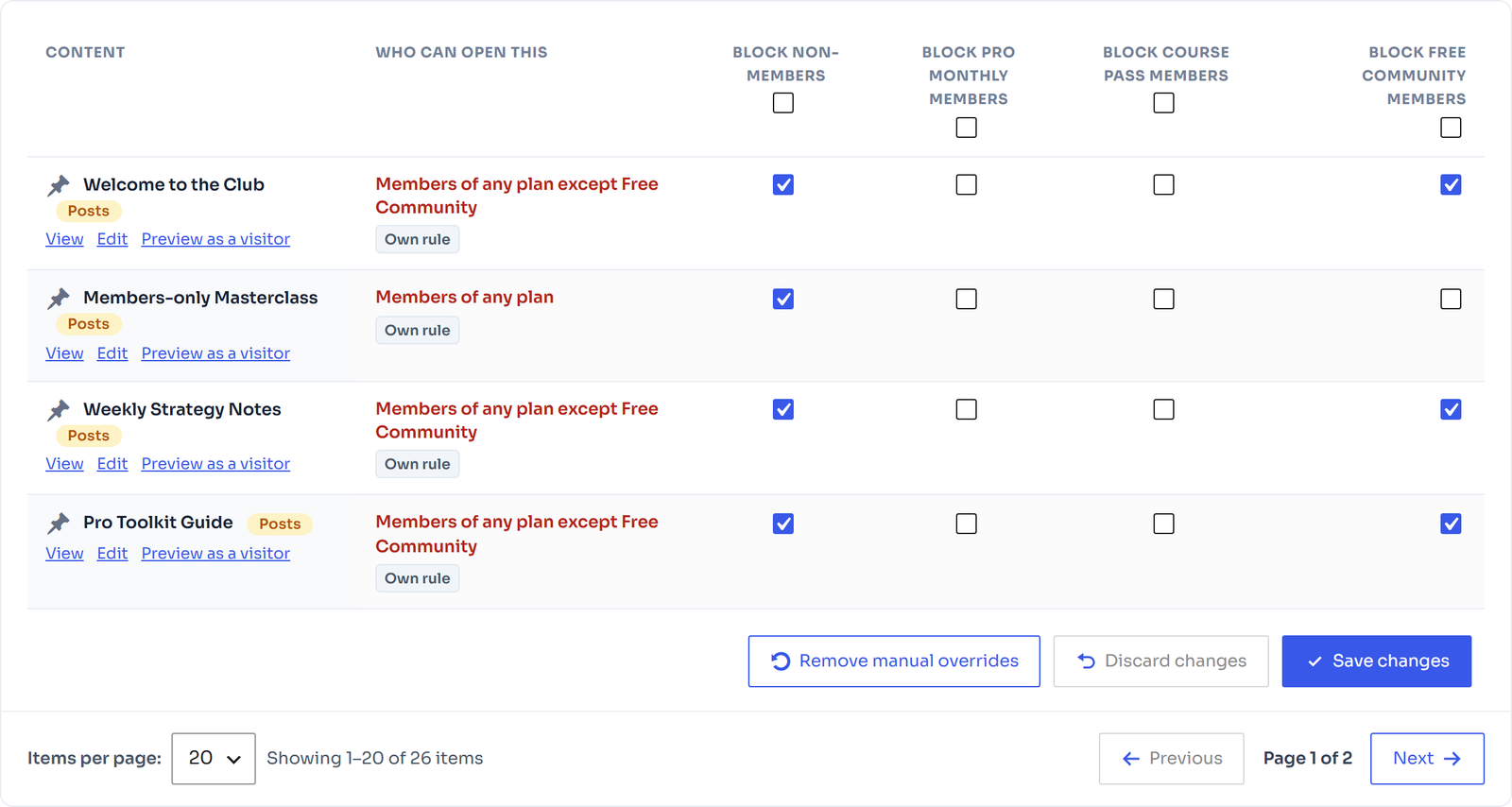The width and height of the screenshot is (1512, 807).
Task: Open the Items per page dropdown
Action: pos(214,759)
